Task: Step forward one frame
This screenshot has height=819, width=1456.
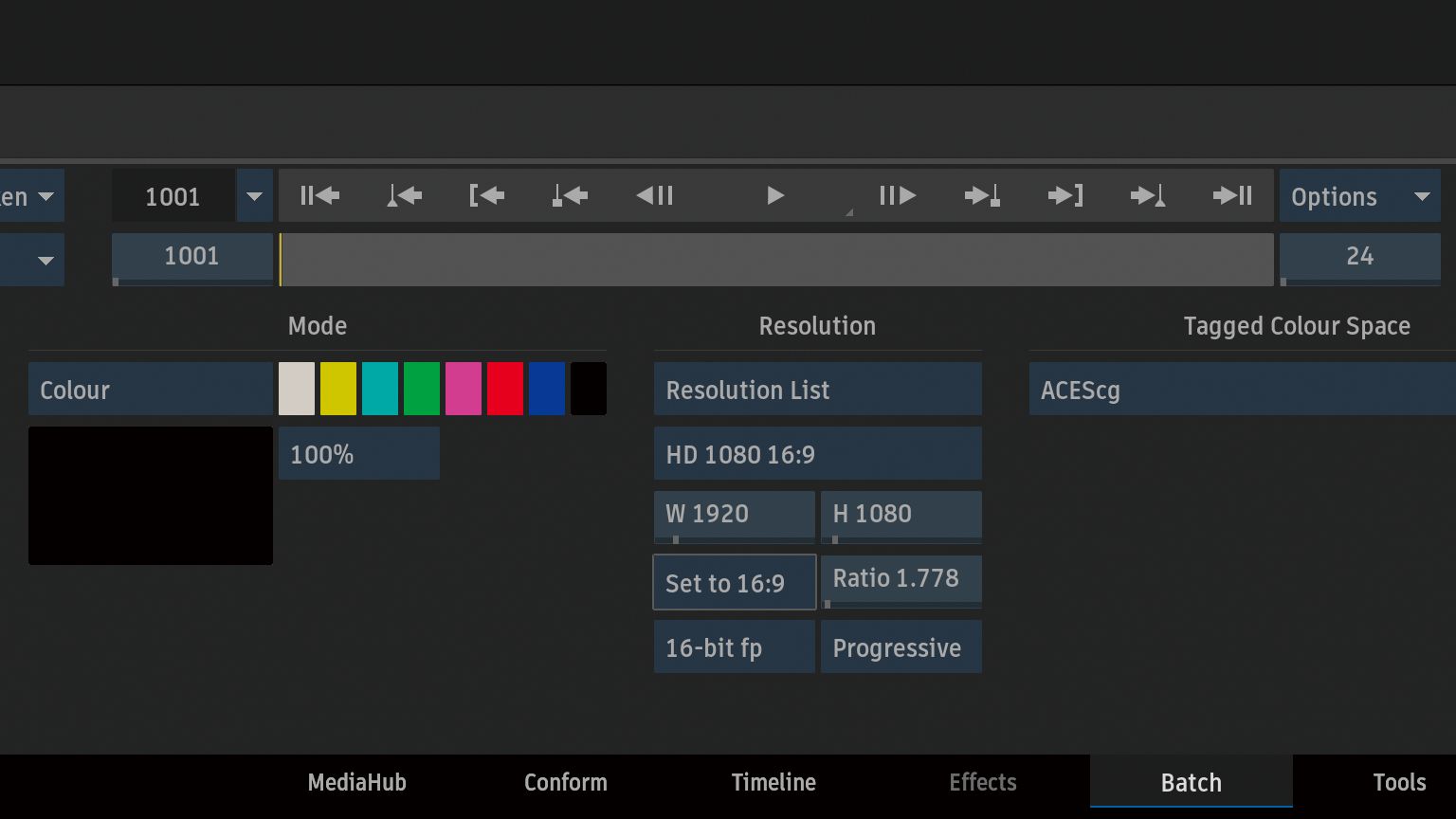Action: pyautogui.click(x=897, y=195)
